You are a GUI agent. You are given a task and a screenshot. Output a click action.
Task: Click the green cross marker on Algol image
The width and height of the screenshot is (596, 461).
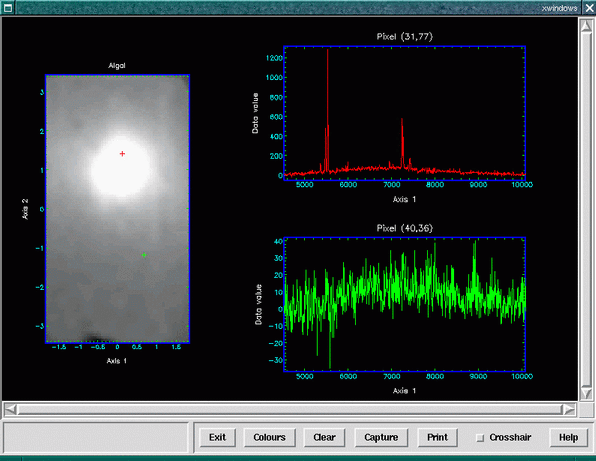coord(144,255)
